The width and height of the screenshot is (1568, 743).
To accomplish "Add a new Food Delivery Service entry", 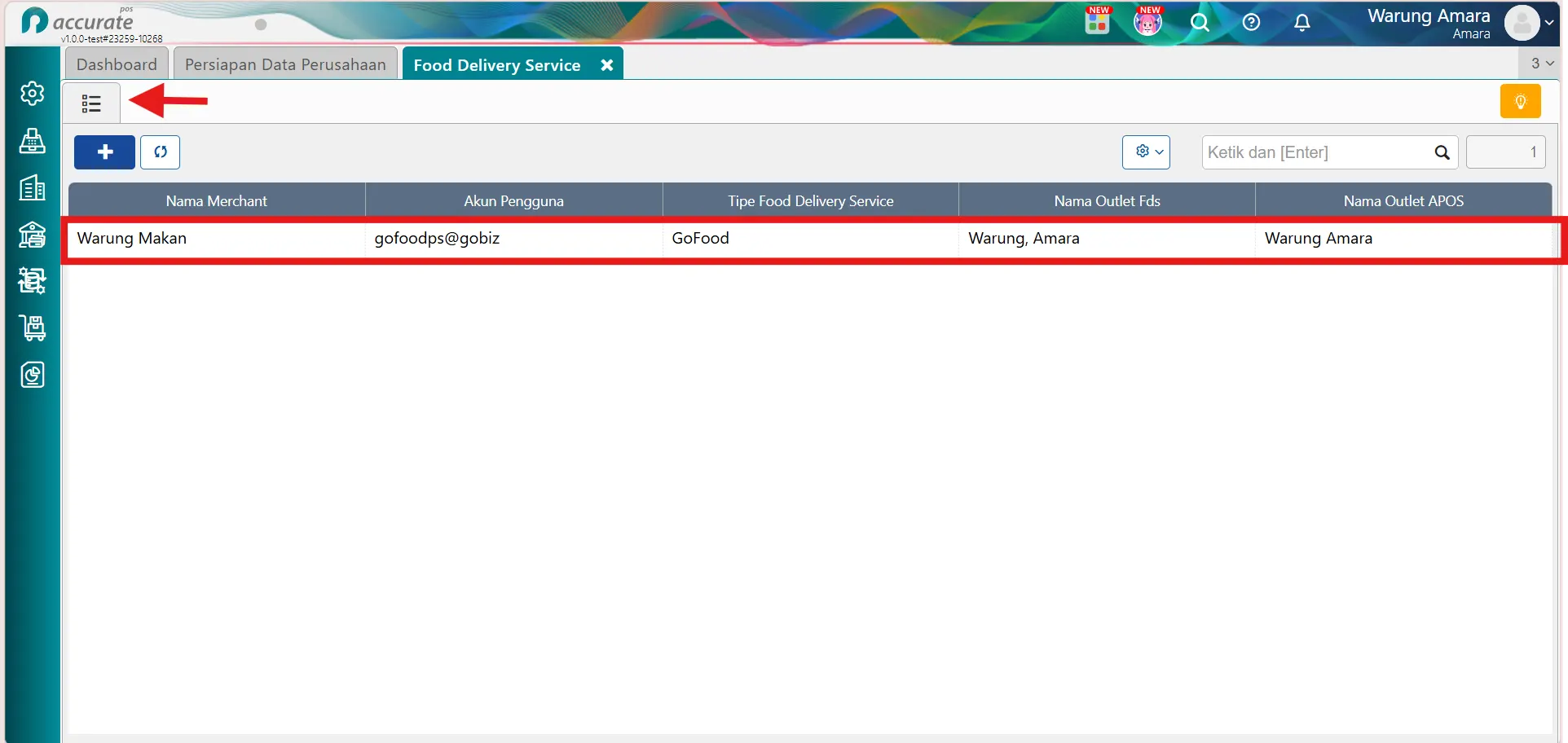I will [x=104, y=152].
